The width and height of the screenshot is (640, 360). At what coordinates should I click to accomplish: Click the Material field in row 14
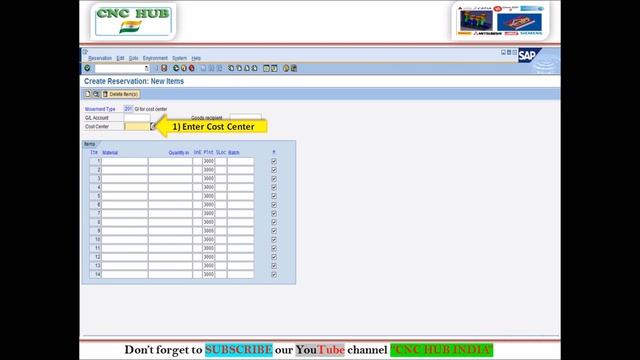[124, 274]
